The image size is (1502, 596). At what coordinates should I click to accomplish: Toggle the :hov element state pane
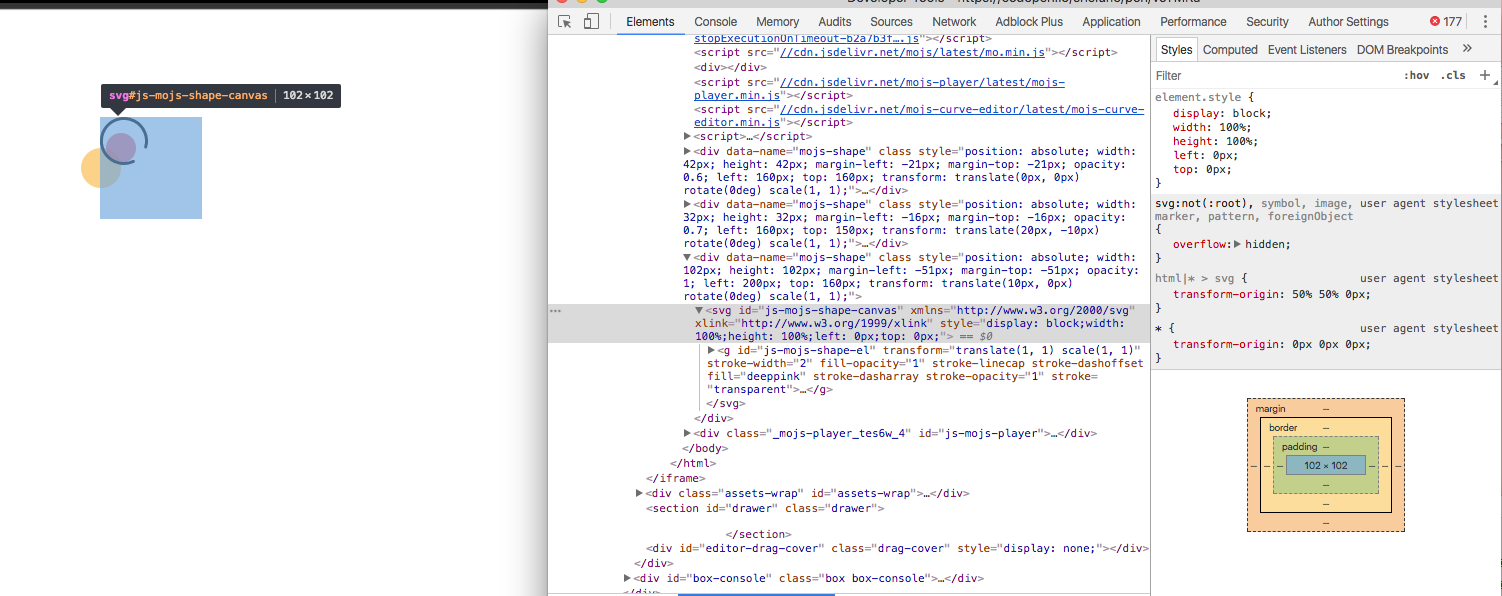(x=1416, y=75)
